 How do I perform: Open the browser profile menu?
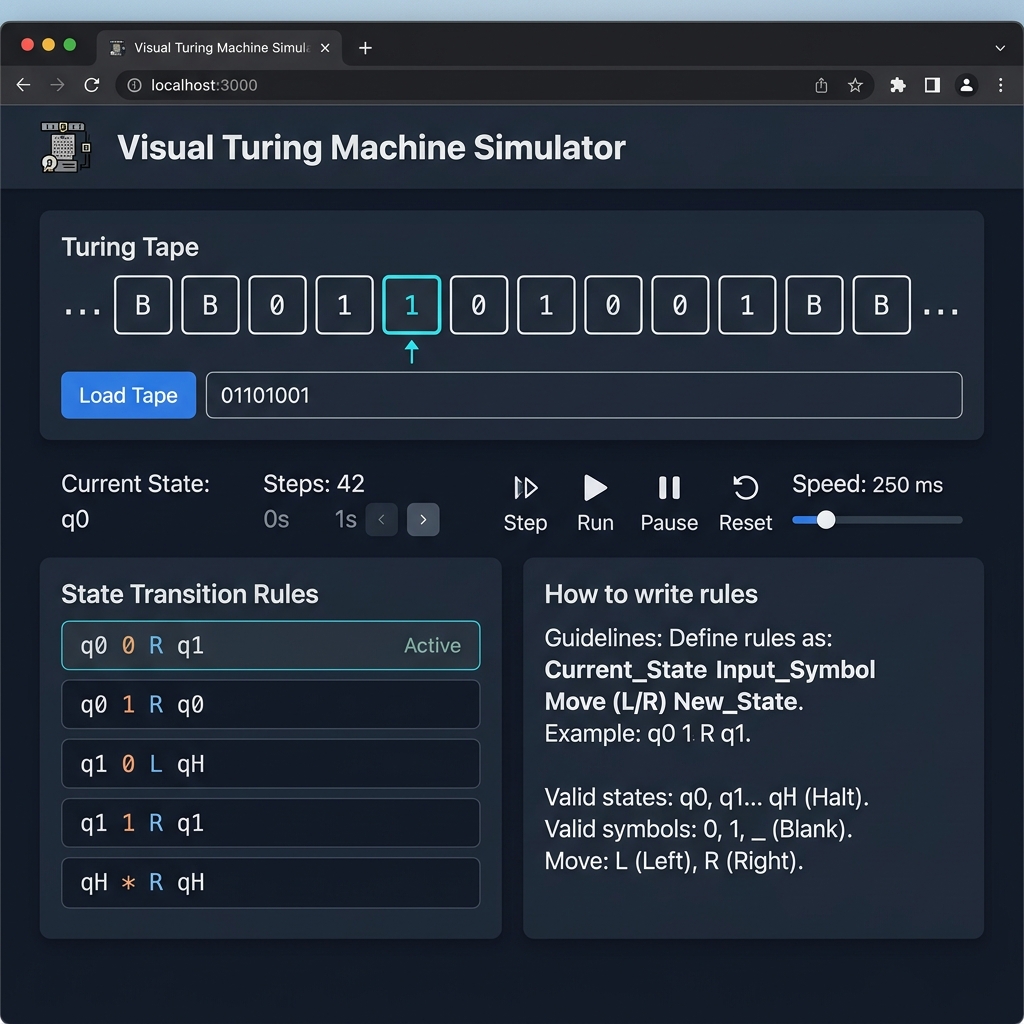pos(967,86)
